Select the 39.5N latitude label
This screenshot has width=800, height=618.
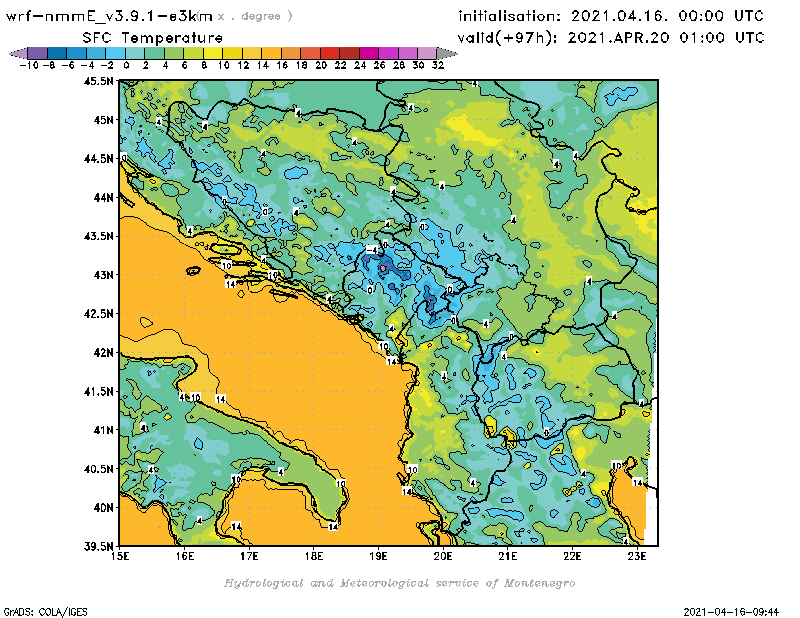[x=98, y=546]
